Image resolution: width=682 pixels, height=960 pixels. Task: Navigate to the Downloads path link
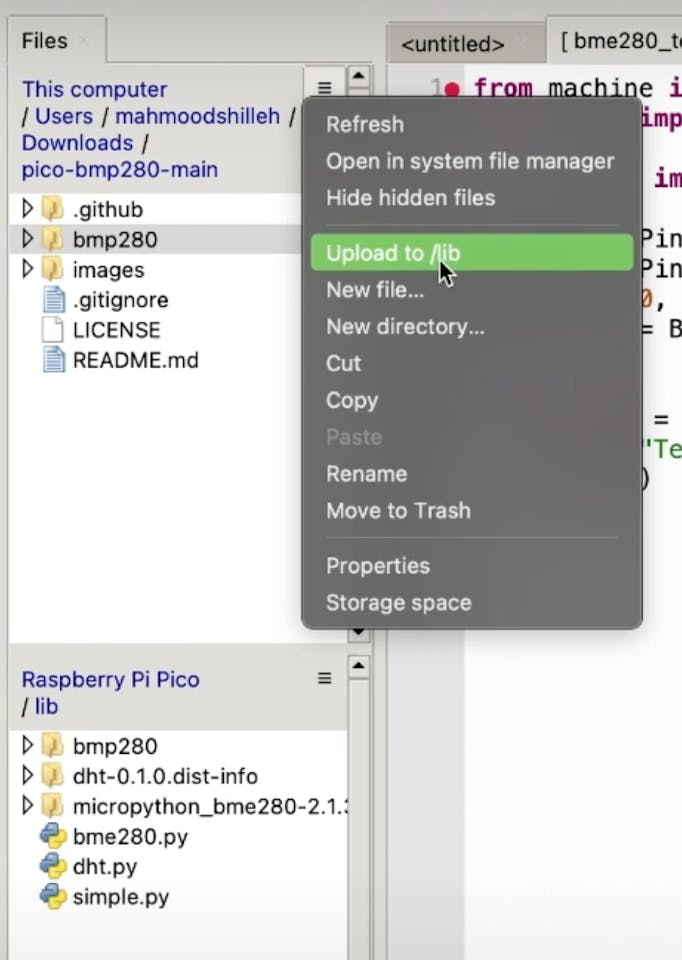(x=77, y=143)
